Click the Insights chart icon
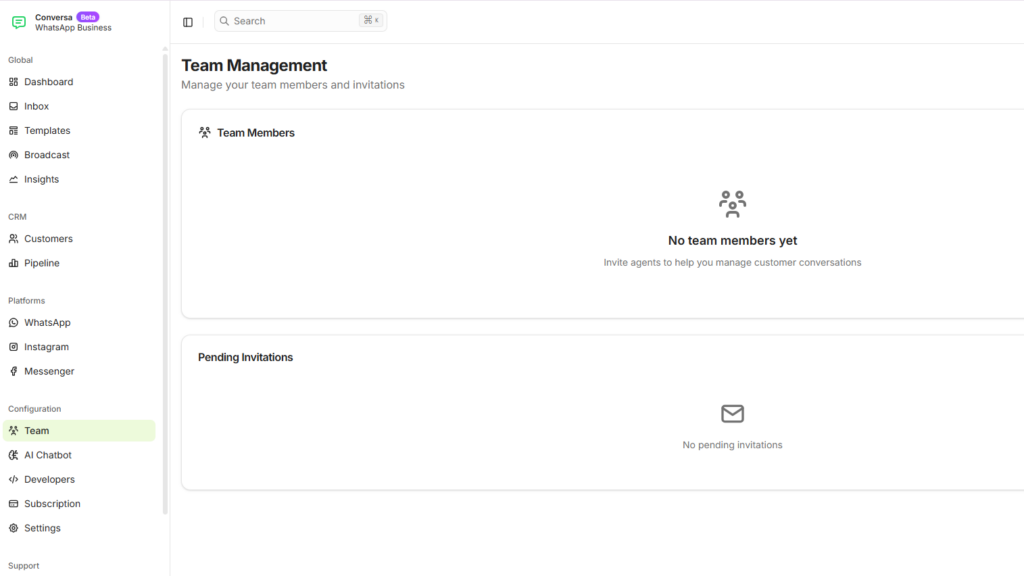1024x576 pixels. (x=14, y=180)
